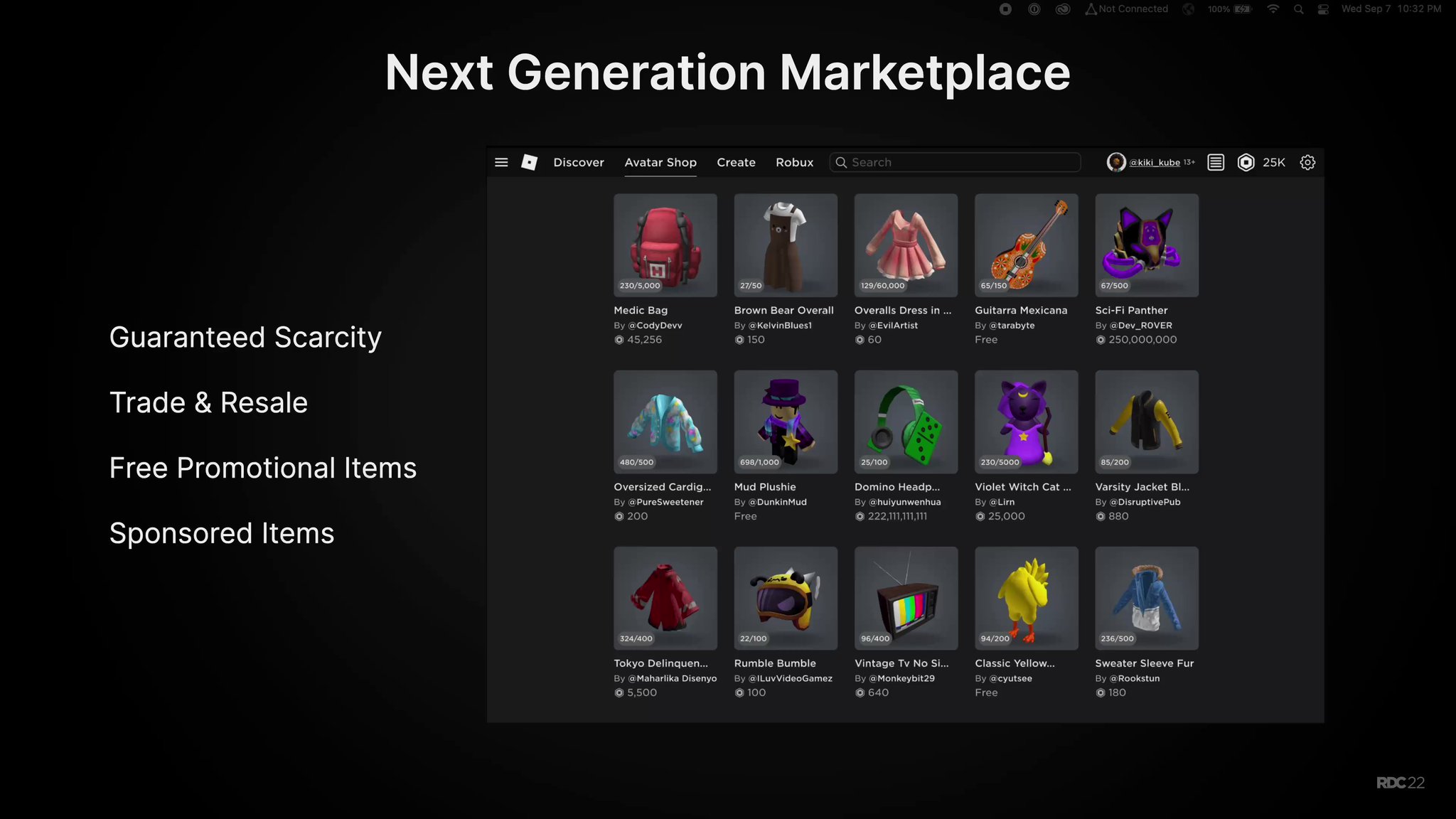Click the kiki_kube avatar picture
1456x819 pixels.
tap(1116, 162)
